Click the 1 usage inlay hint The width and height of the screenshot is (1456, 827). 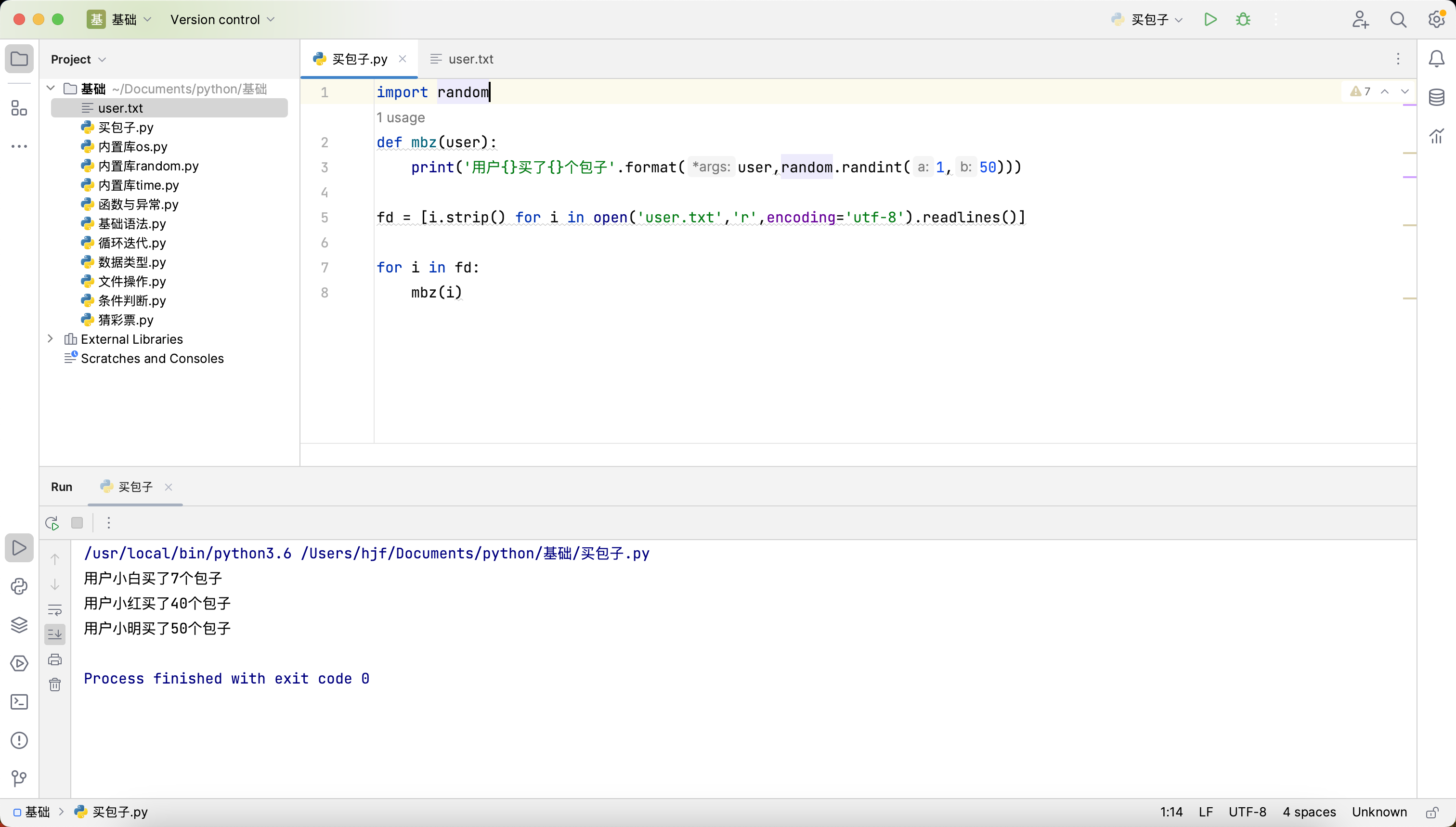click(x=401, y=117)
